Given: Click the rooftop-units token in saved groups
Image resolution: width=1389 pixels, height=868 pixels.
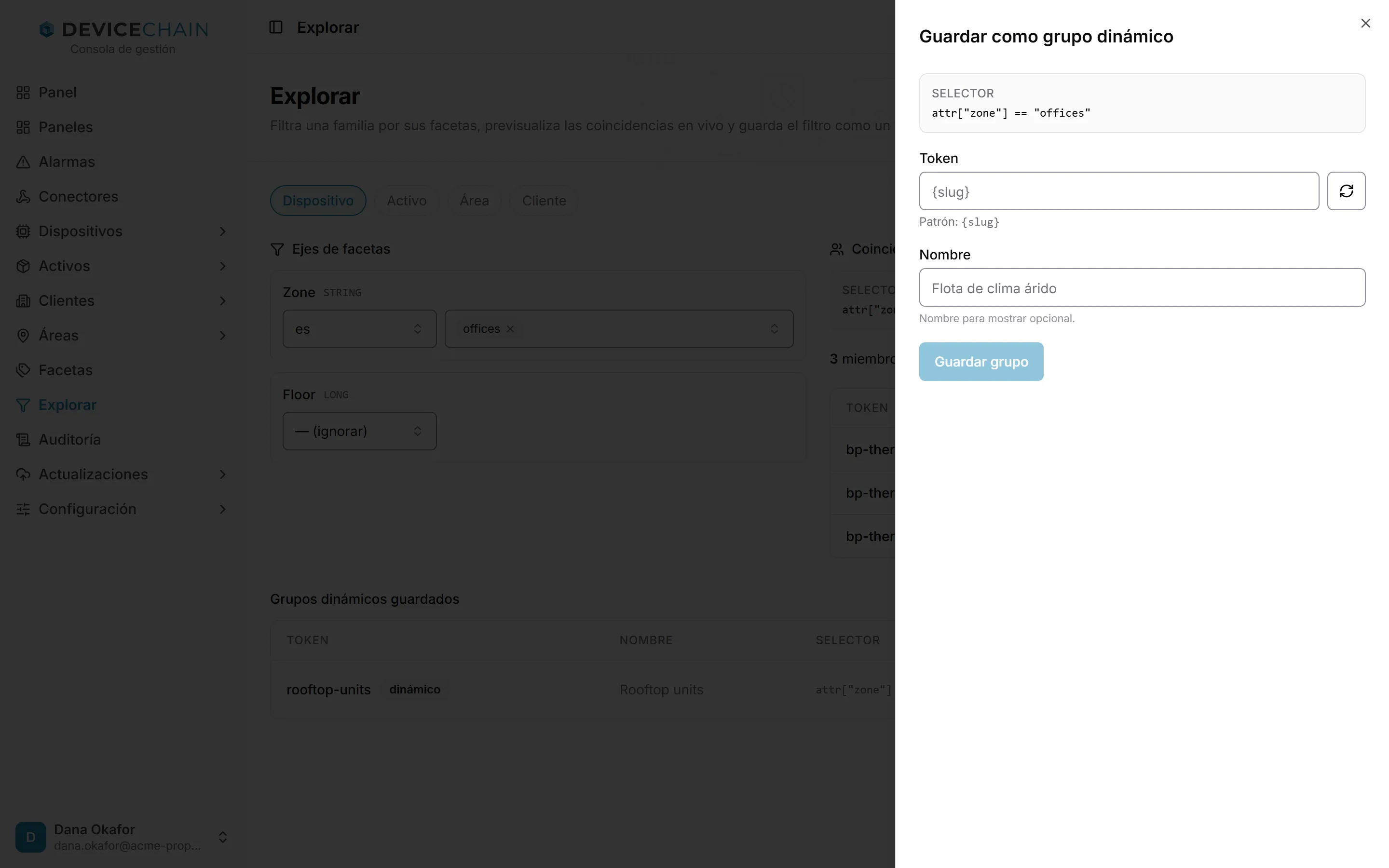Looking at the screenshot, I should (328, 690).
